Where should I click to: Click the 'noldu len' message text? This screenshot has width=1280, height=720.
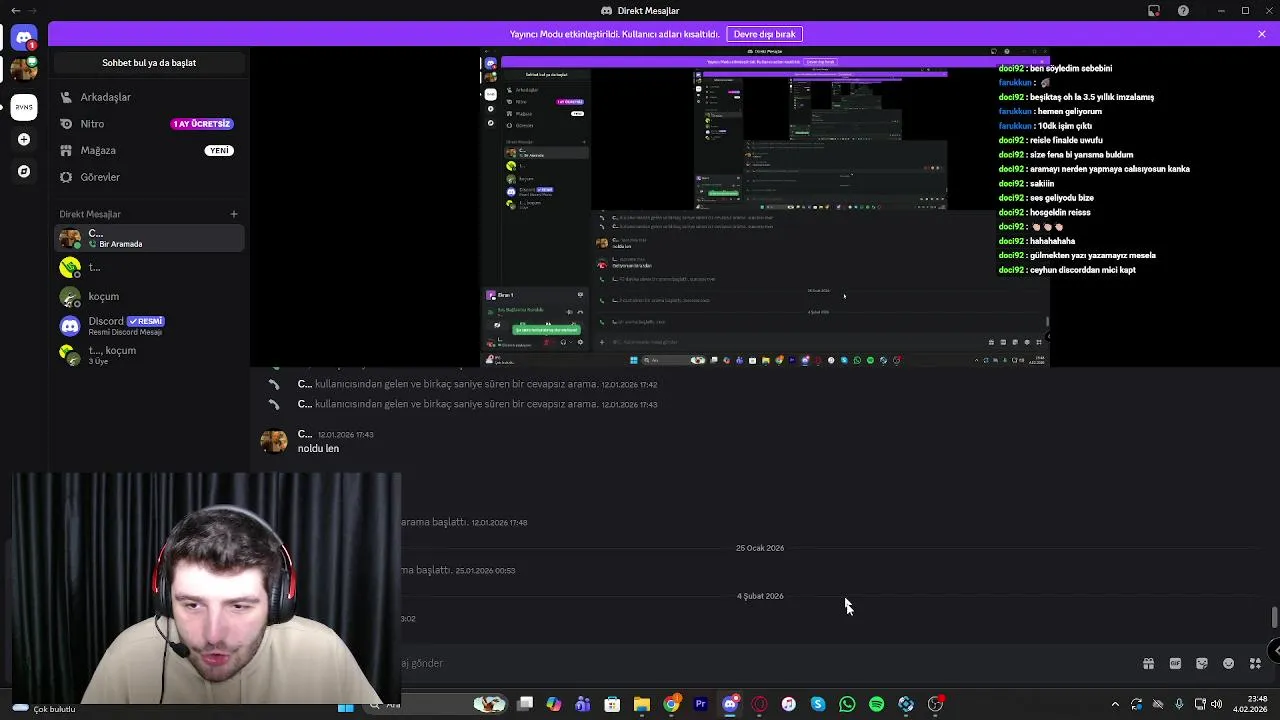point(318,449)
